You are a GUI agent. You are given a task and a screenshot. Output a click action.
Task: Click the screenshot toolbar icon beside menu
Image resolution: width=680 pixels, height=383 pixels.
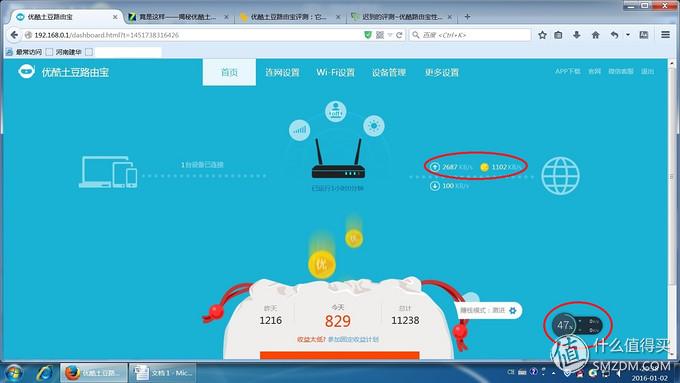tap(644, 35)
